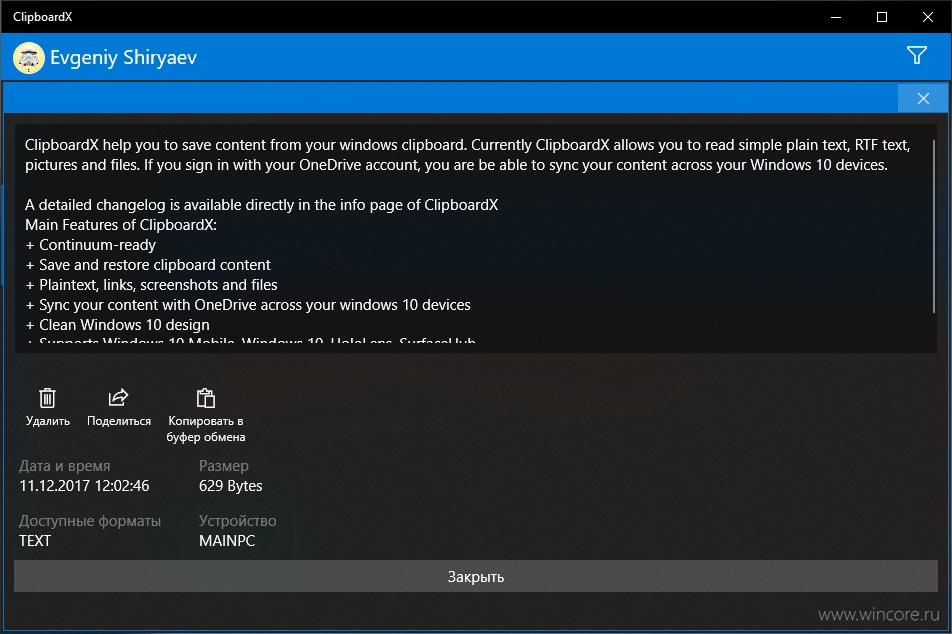This screenshot has height=634, width=952.
Task: Click the 'Устройство' label
Action: point(238,521)
